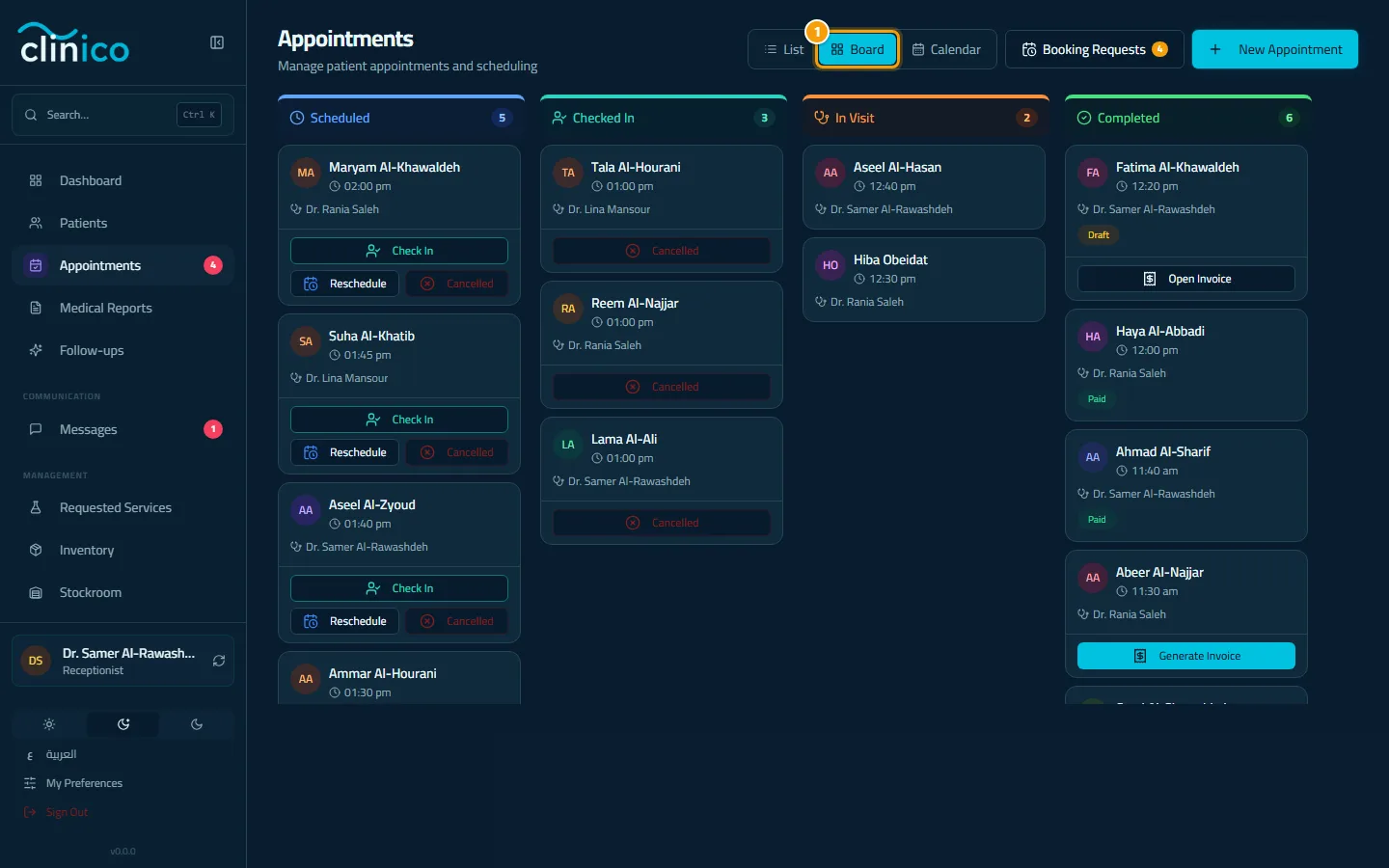
Task: Create a New Appointment
Action: click(1275, 49)
